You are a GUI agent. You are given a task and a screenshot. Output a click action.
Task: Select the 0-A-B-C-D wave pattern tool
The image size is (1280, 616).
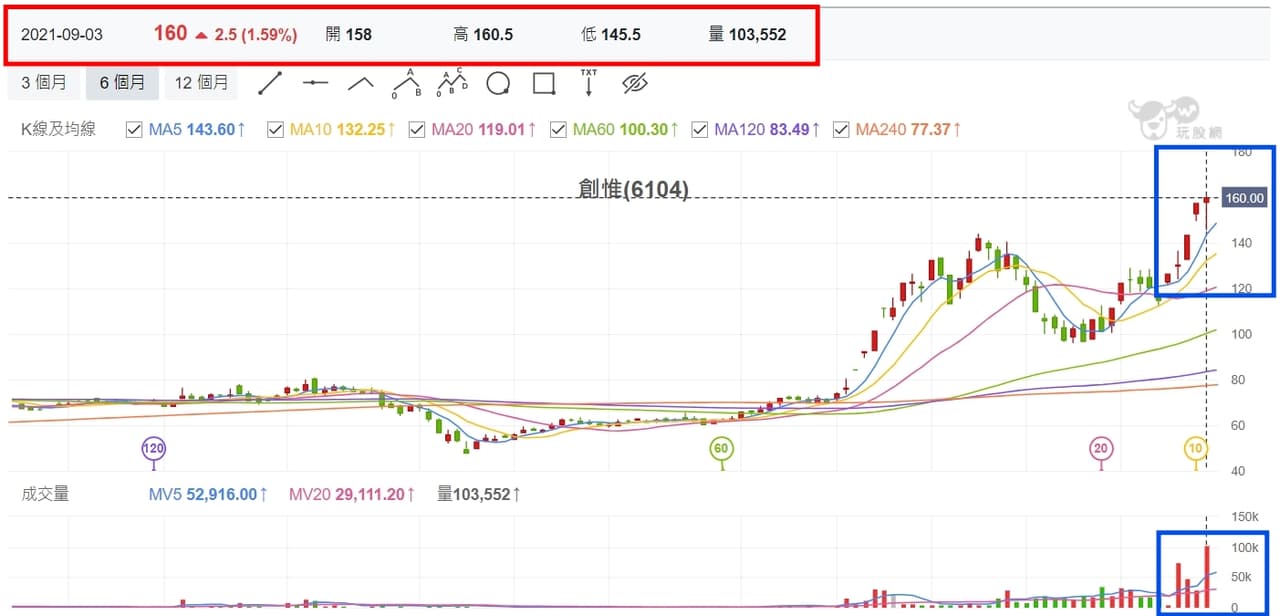pos(452,83)
